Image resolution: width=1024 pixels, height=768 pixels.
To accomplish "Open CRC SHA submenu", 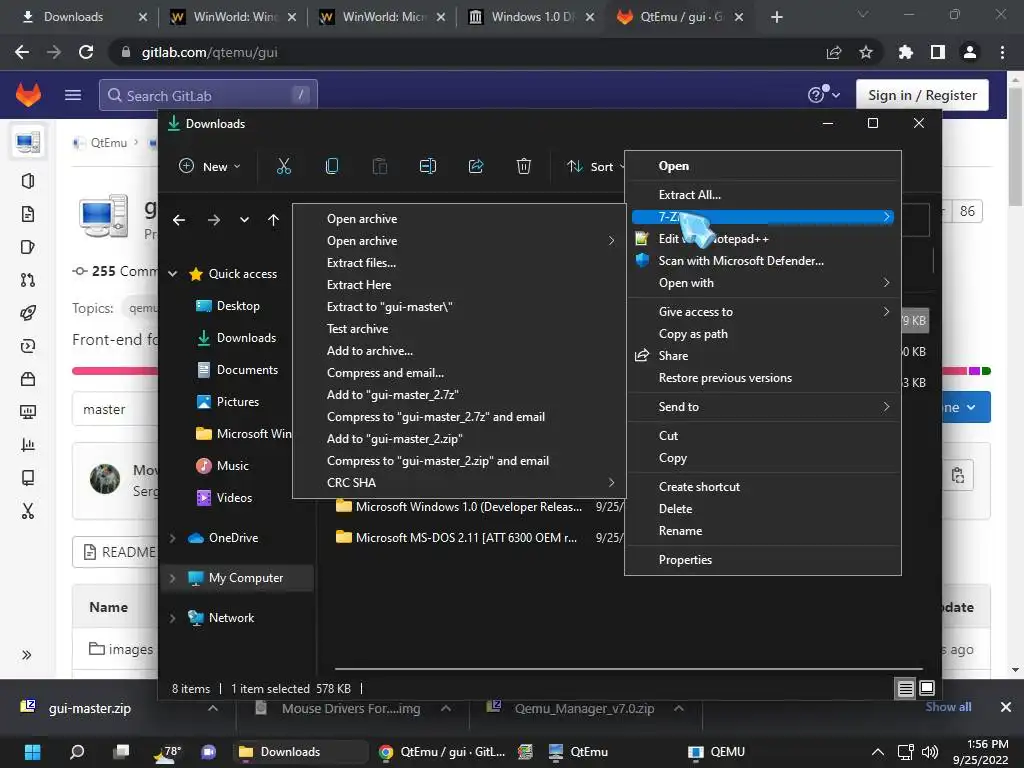I will [459, 483].
